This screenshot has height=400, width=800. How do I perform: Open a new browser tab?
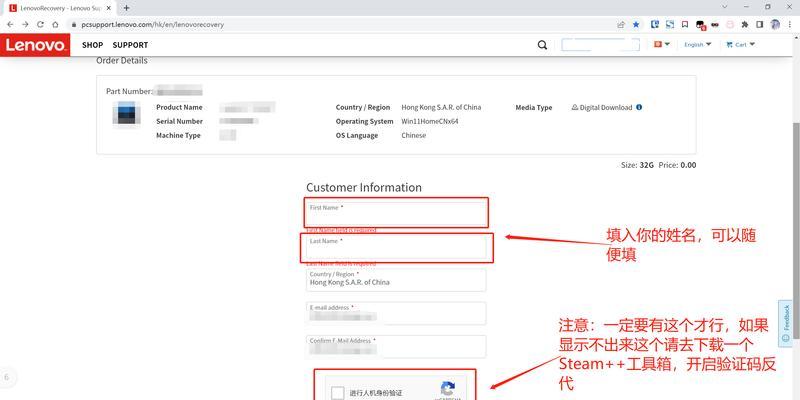pyautogui.click(x=127, y=8)
